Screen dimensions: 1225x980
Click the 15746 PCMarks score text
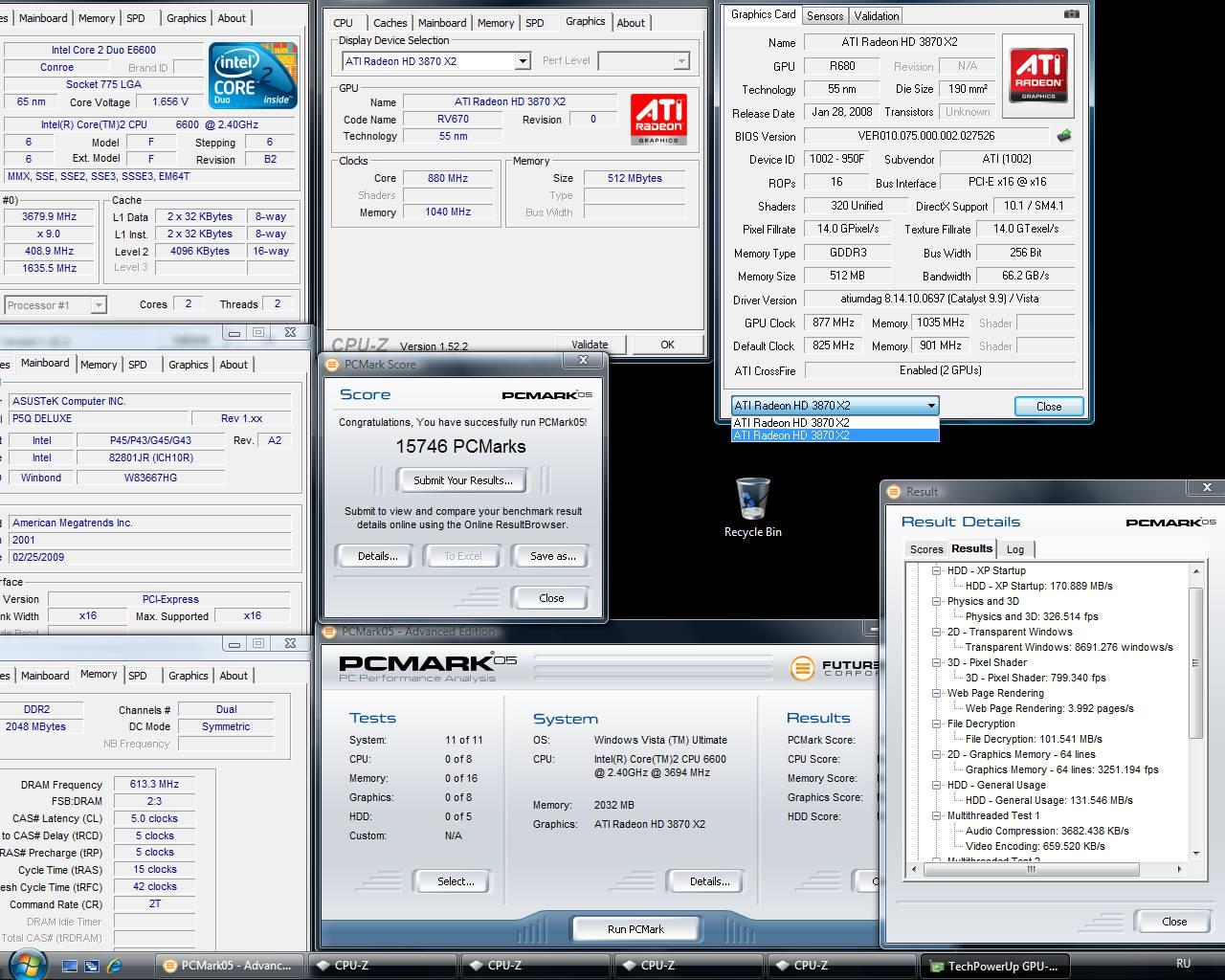pyautogui.click(x=460, y=446)
